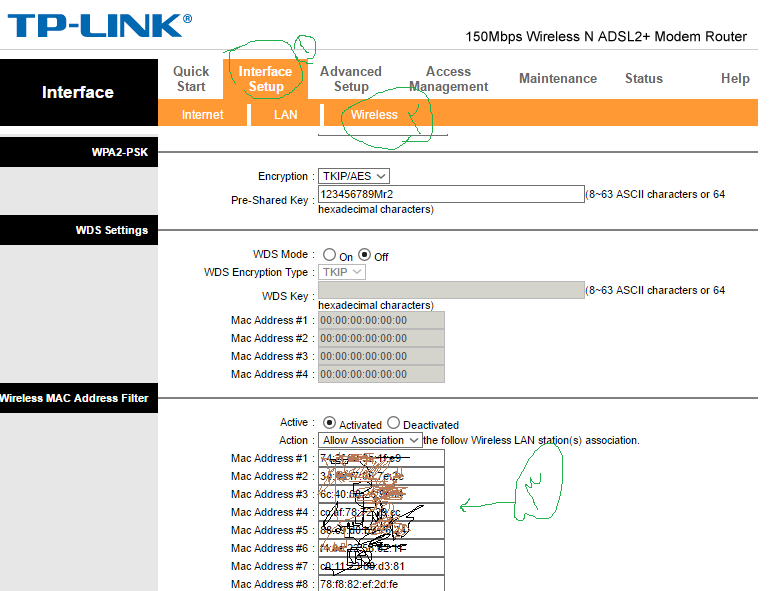Open the Maintenance tab
783x591 pixels.
coord(558,78)
